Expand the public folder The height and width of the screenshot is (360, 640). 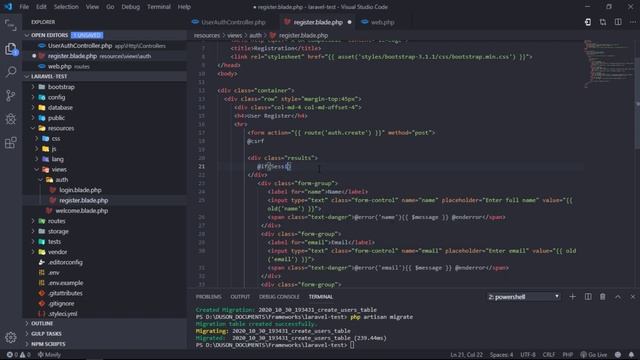(x=105, y=118)
